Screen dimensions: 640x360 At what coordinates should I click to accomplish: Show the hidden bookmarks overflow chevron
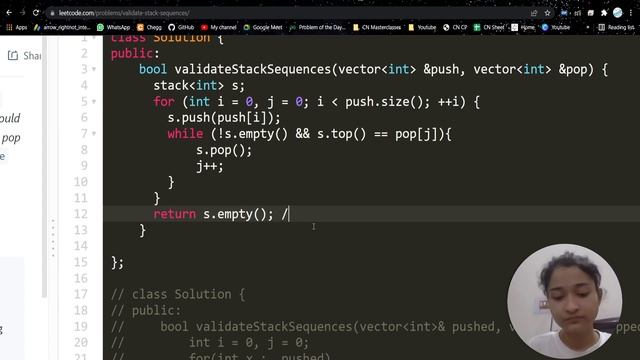tap(588, 27)
